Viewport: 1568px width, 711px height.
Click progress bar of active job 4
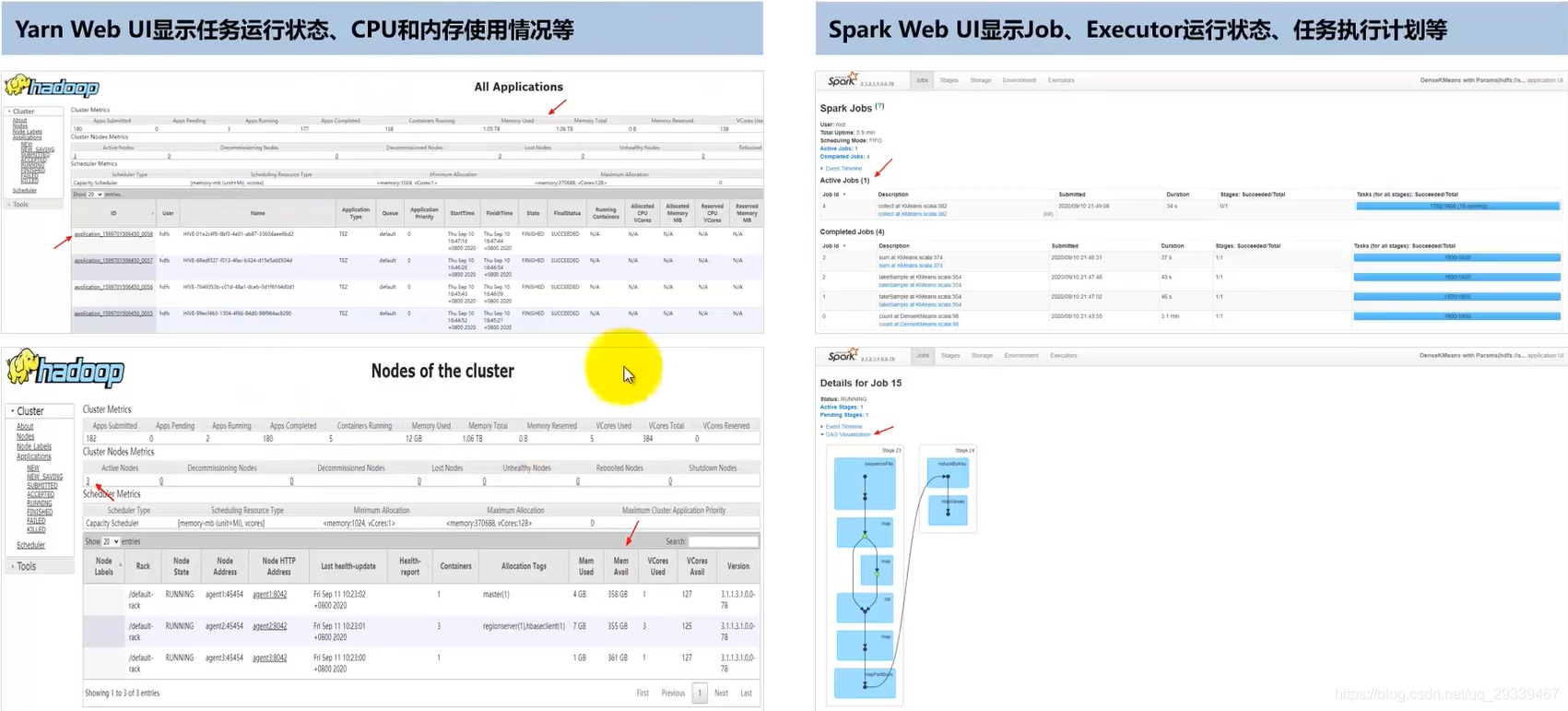coord(1457,207)
